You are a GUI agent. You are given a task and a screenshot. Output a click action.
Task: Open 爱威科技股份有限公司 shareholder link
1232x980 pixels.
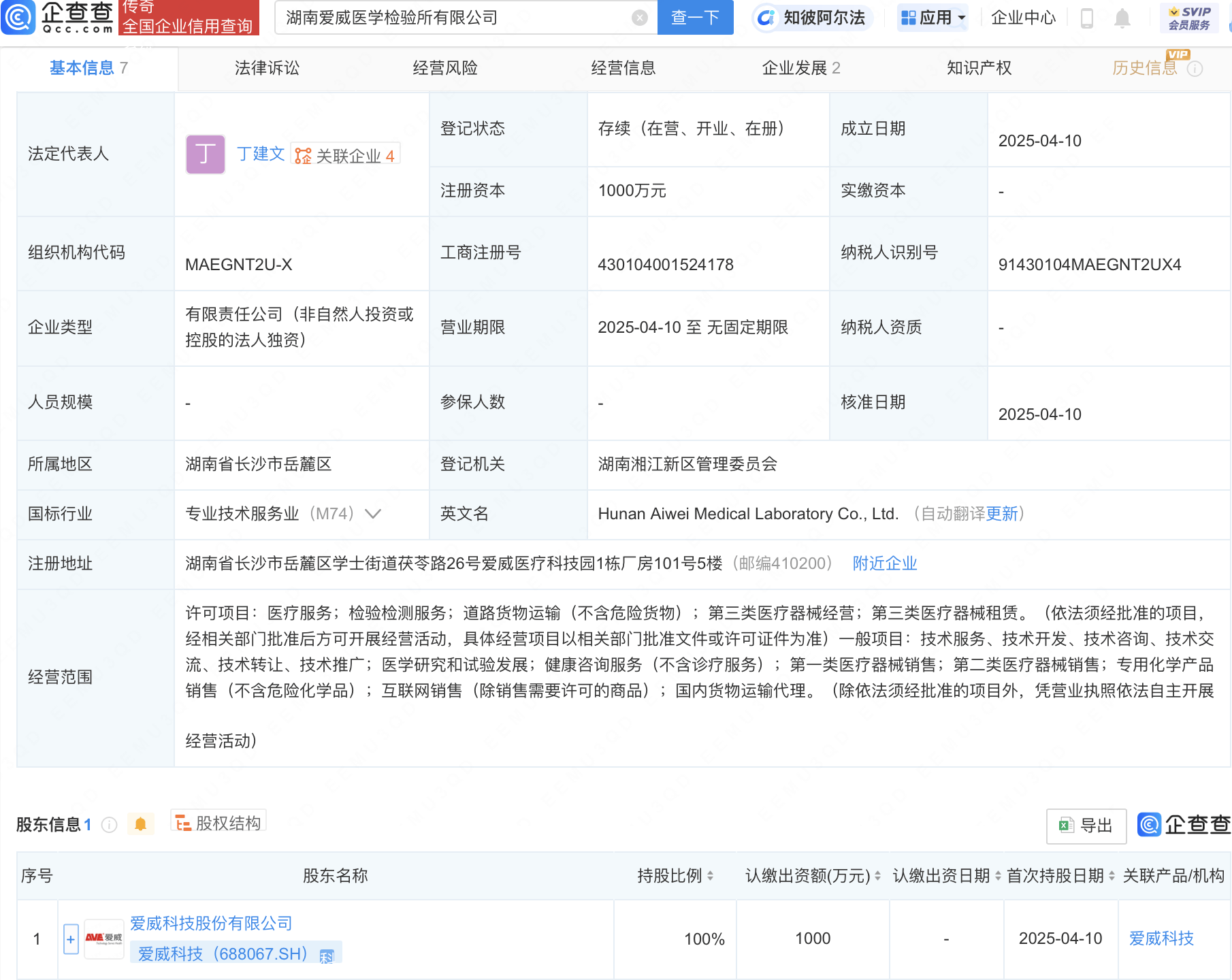coord(211,924)
